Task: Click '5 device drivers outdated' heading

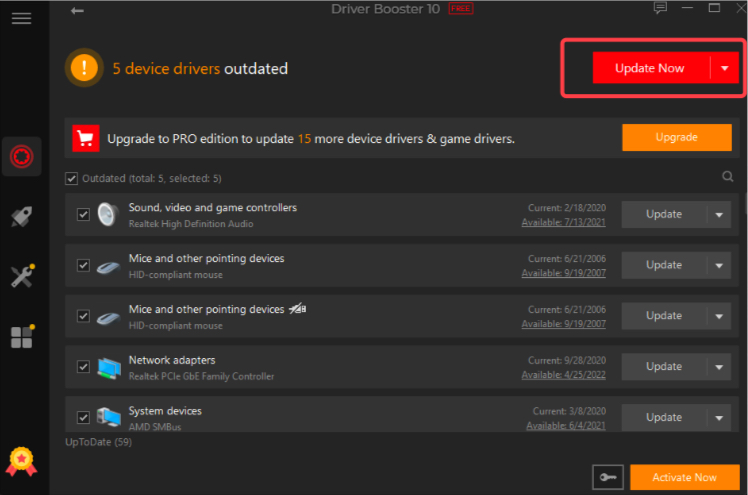Action: [200, 69]
